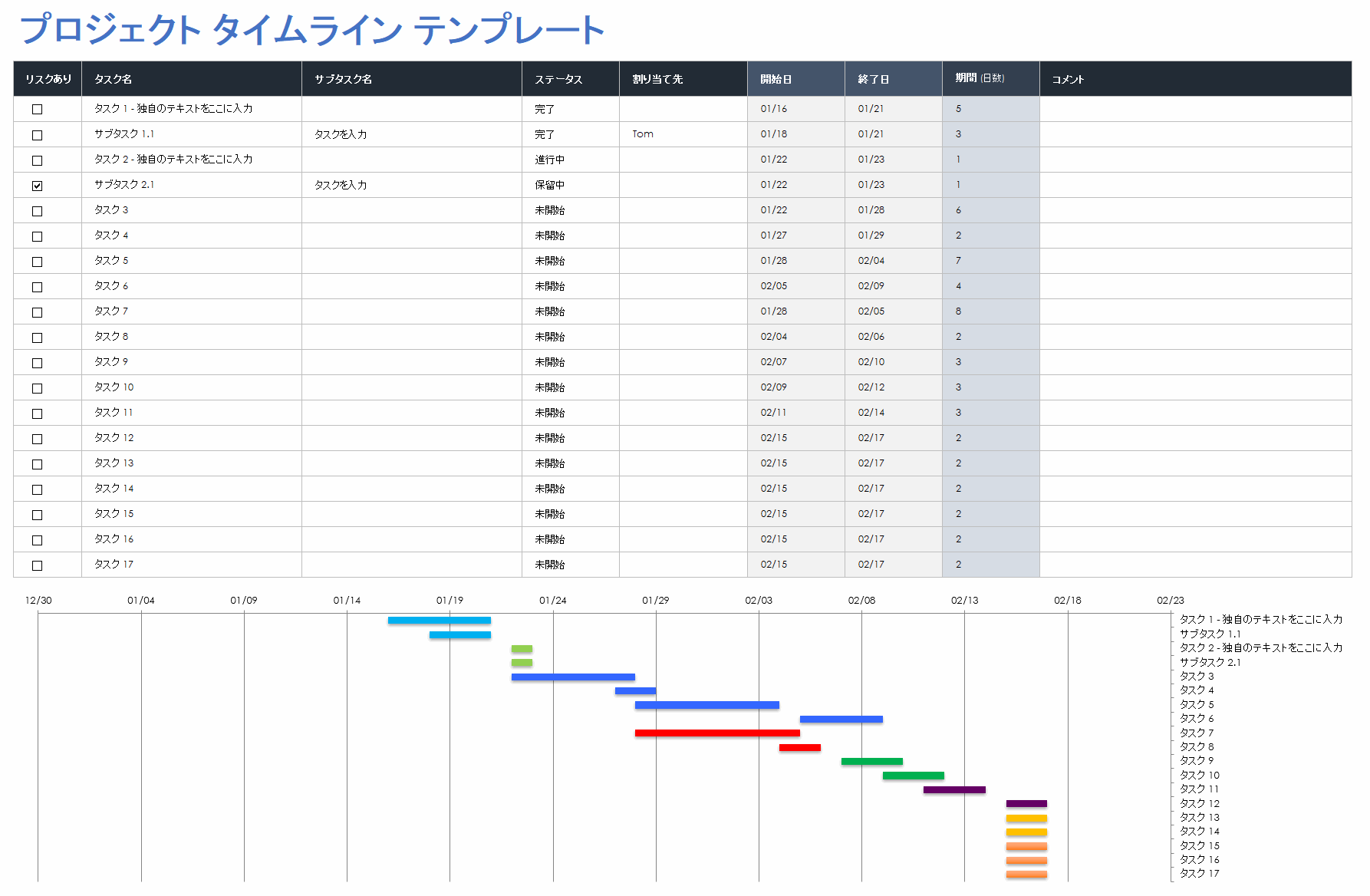Select the 期間 (日数) column header
The height and width of the screenshot is (896, 1370).
991,79
